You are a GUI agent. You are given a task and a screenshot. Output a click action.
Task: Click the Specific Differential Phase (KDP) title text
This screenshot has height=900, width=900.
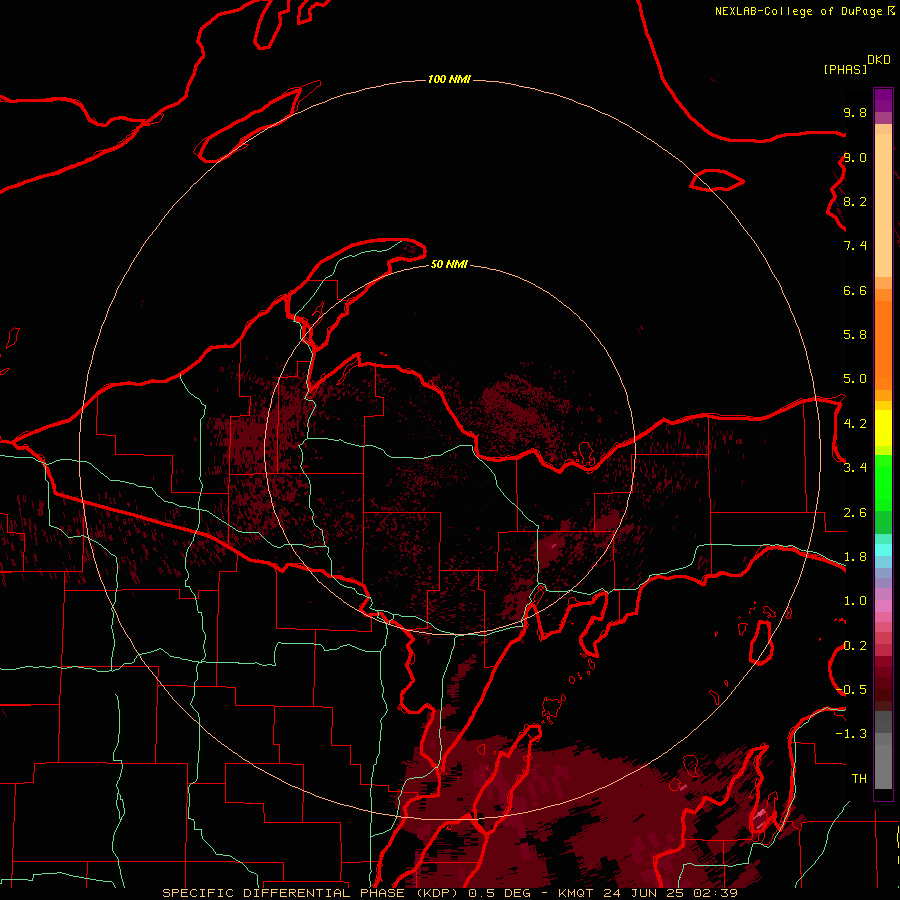[311, 893]
